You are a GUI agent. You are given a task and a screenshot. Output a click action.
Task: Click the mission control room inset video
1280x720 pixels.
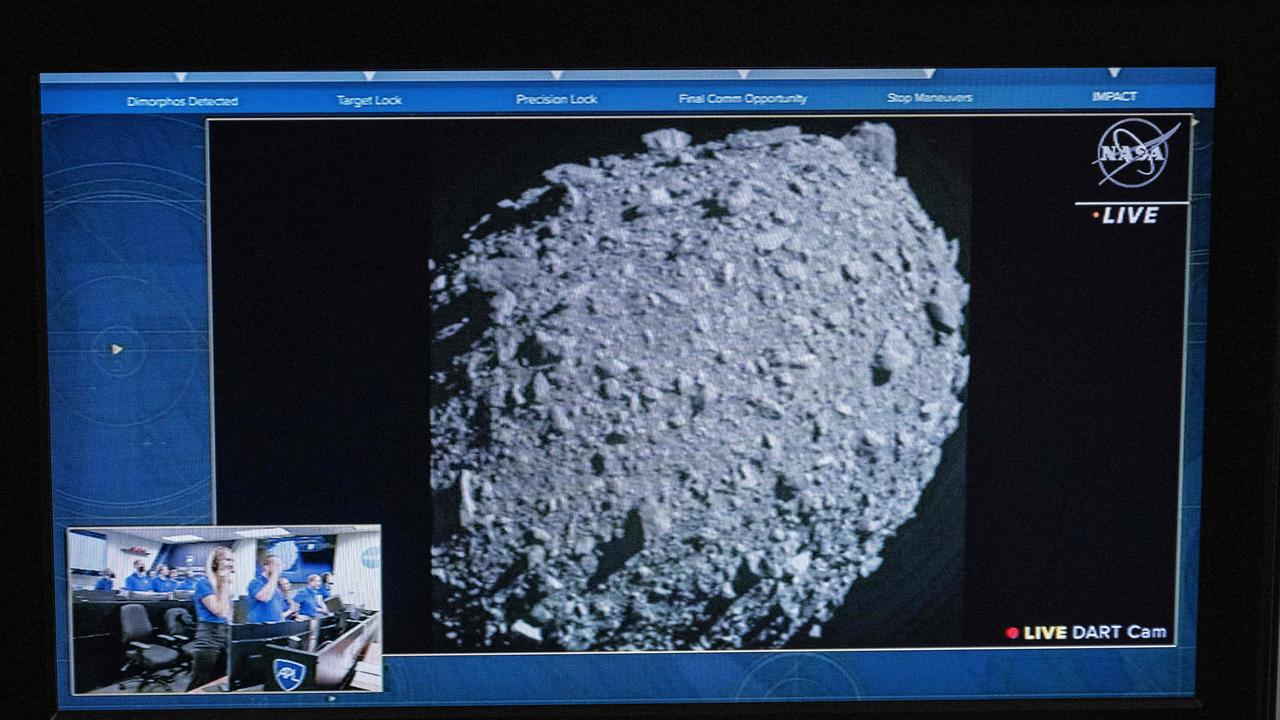(x=225, y=608)
